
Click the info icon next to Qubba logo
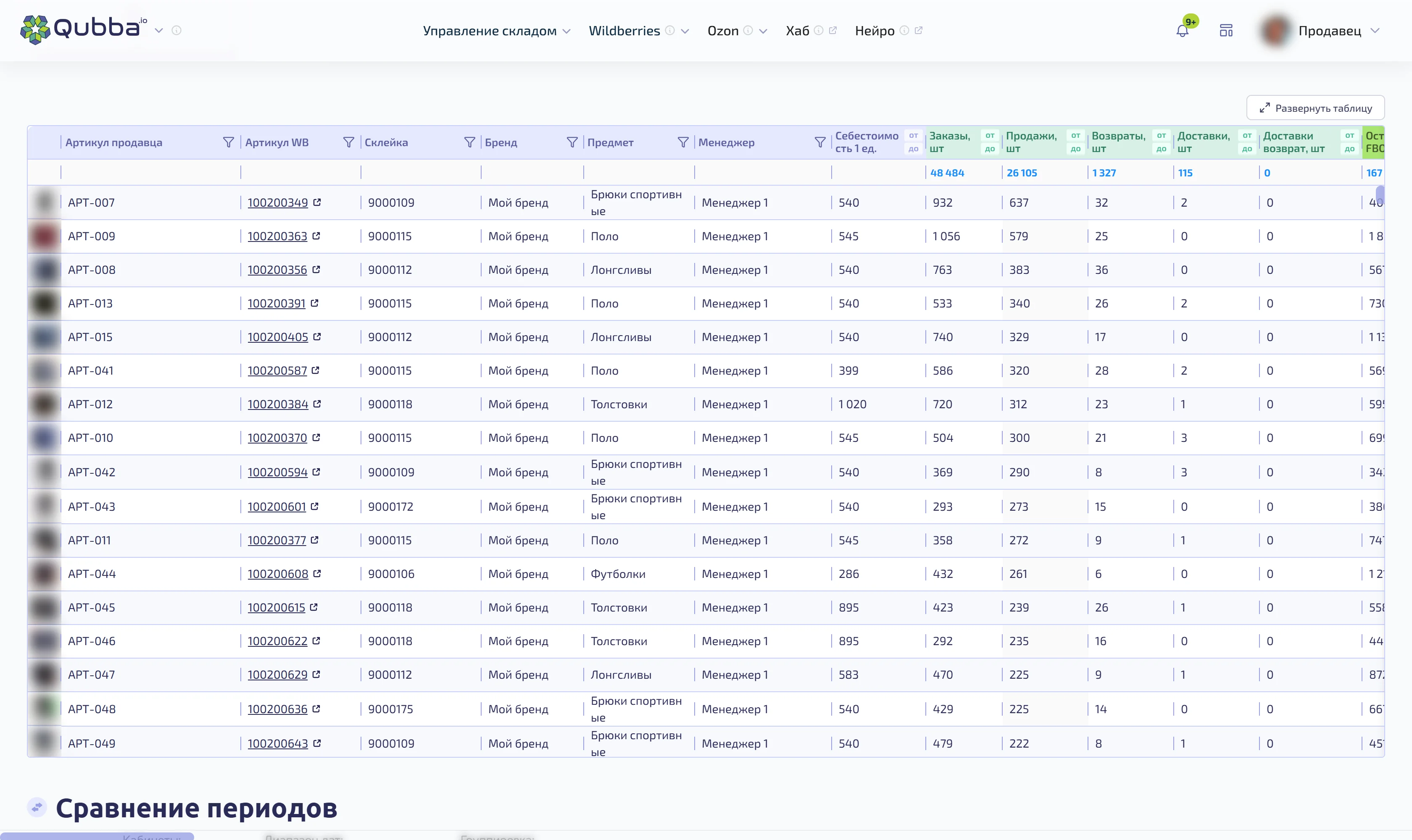coord(177,31)
